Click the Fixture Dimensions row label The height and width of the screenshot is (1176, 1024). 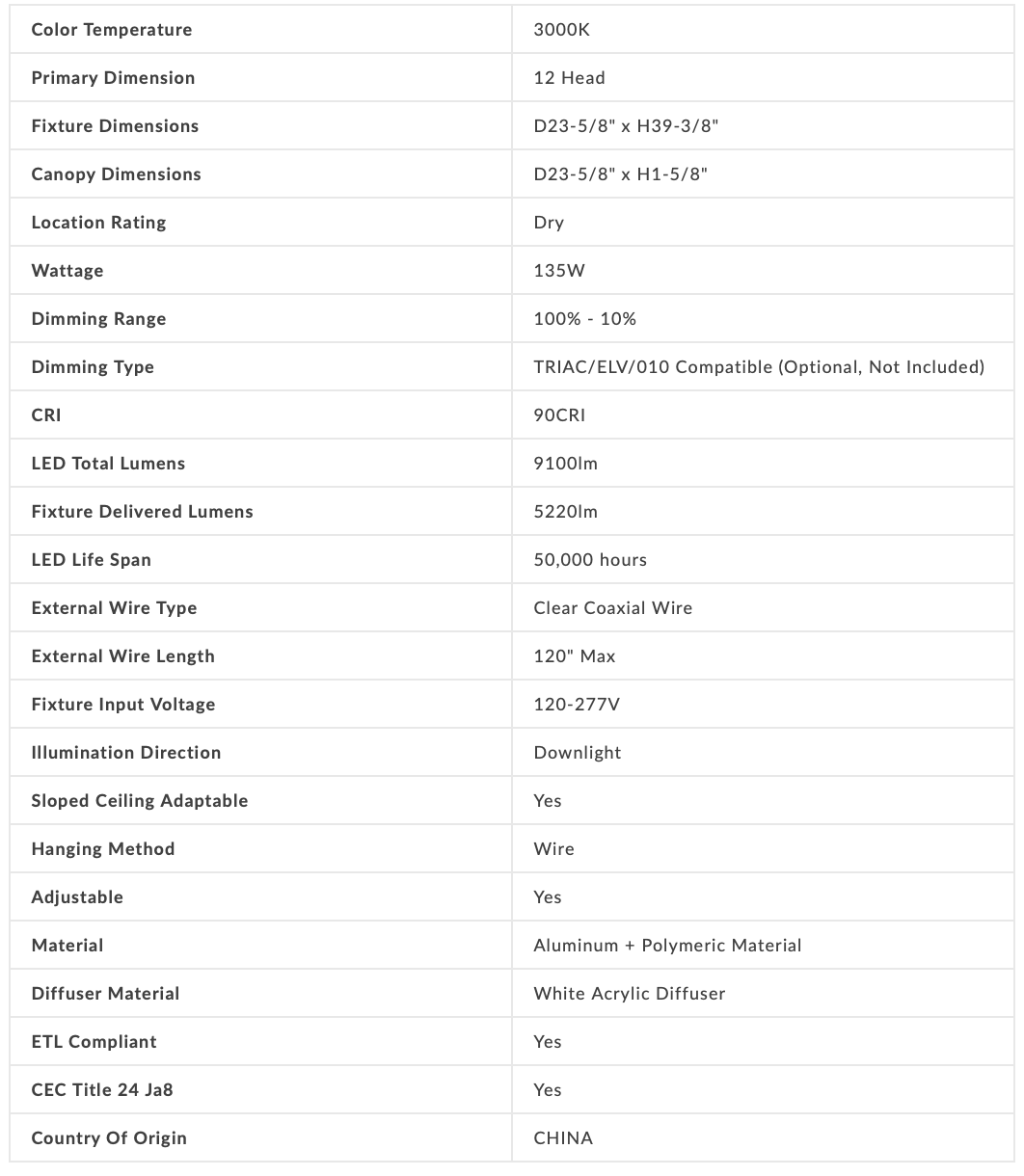tap(115, 126)
